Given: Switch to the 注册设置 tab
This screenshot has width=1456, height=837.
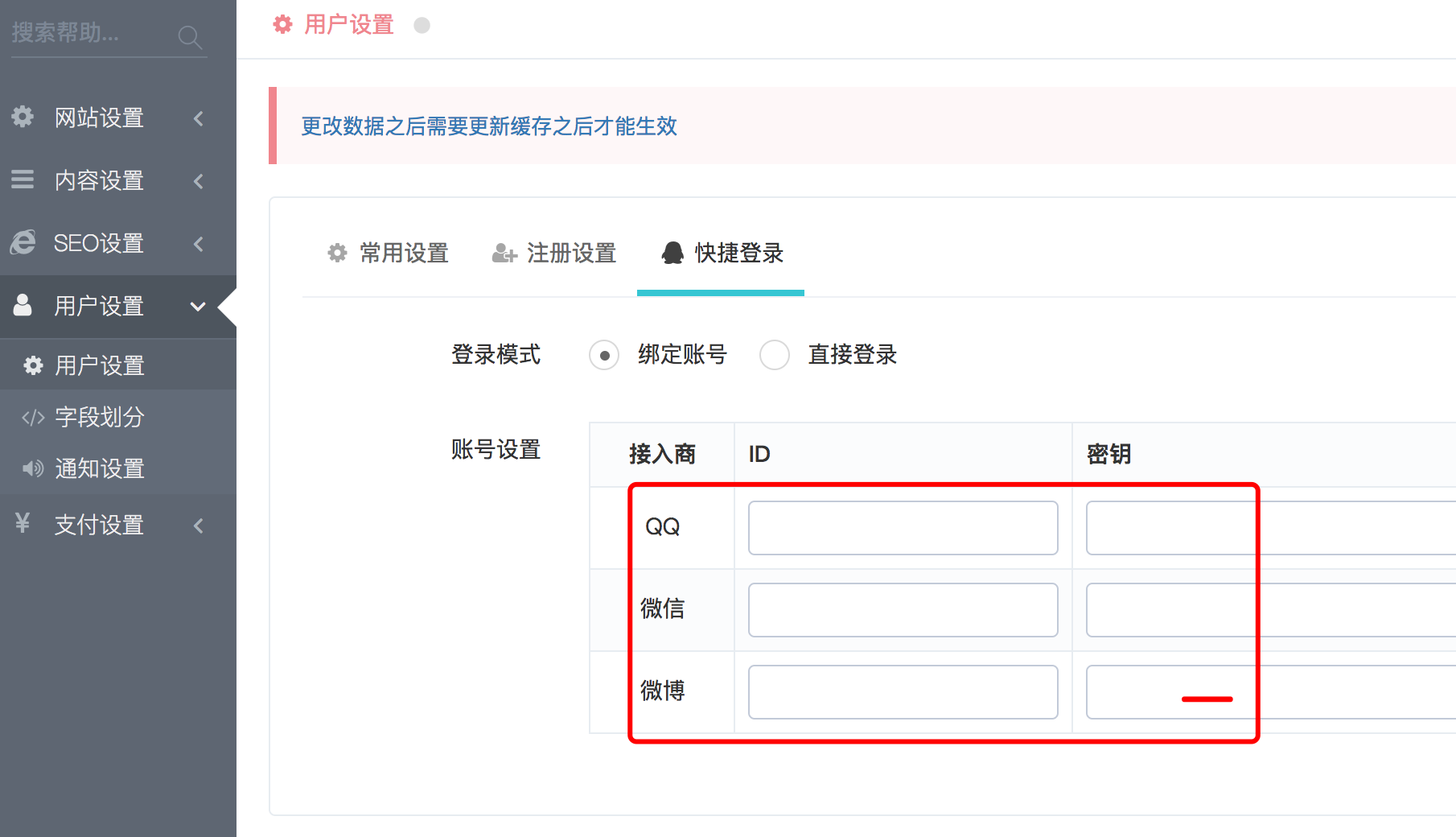Looking at the screenshot, I should 554,254.
